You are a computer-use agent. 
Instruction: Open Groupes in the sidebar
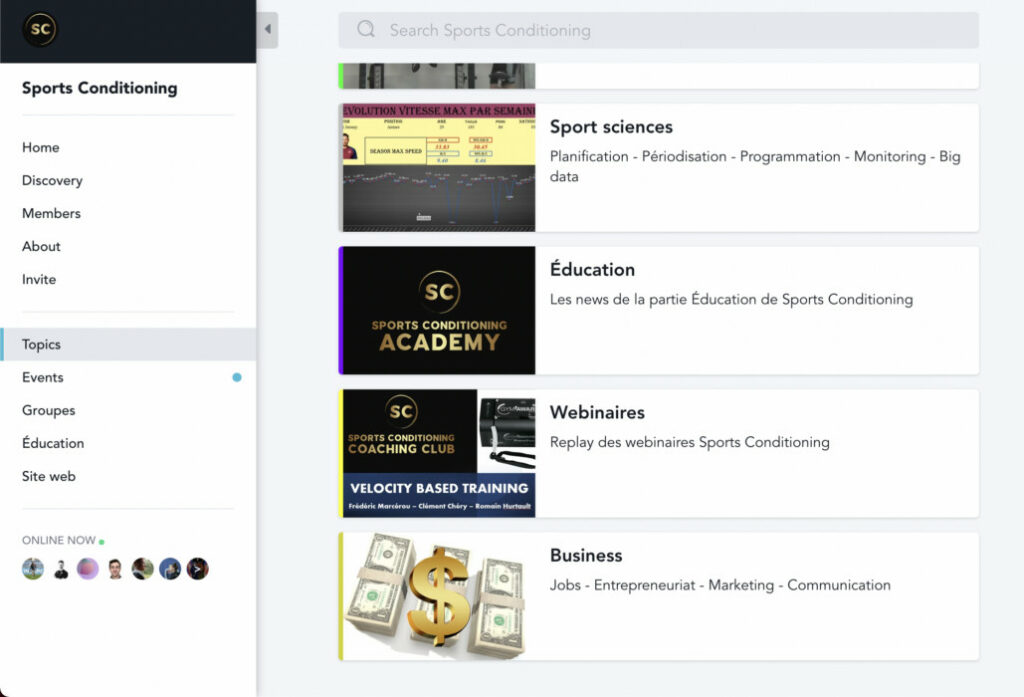49,410
